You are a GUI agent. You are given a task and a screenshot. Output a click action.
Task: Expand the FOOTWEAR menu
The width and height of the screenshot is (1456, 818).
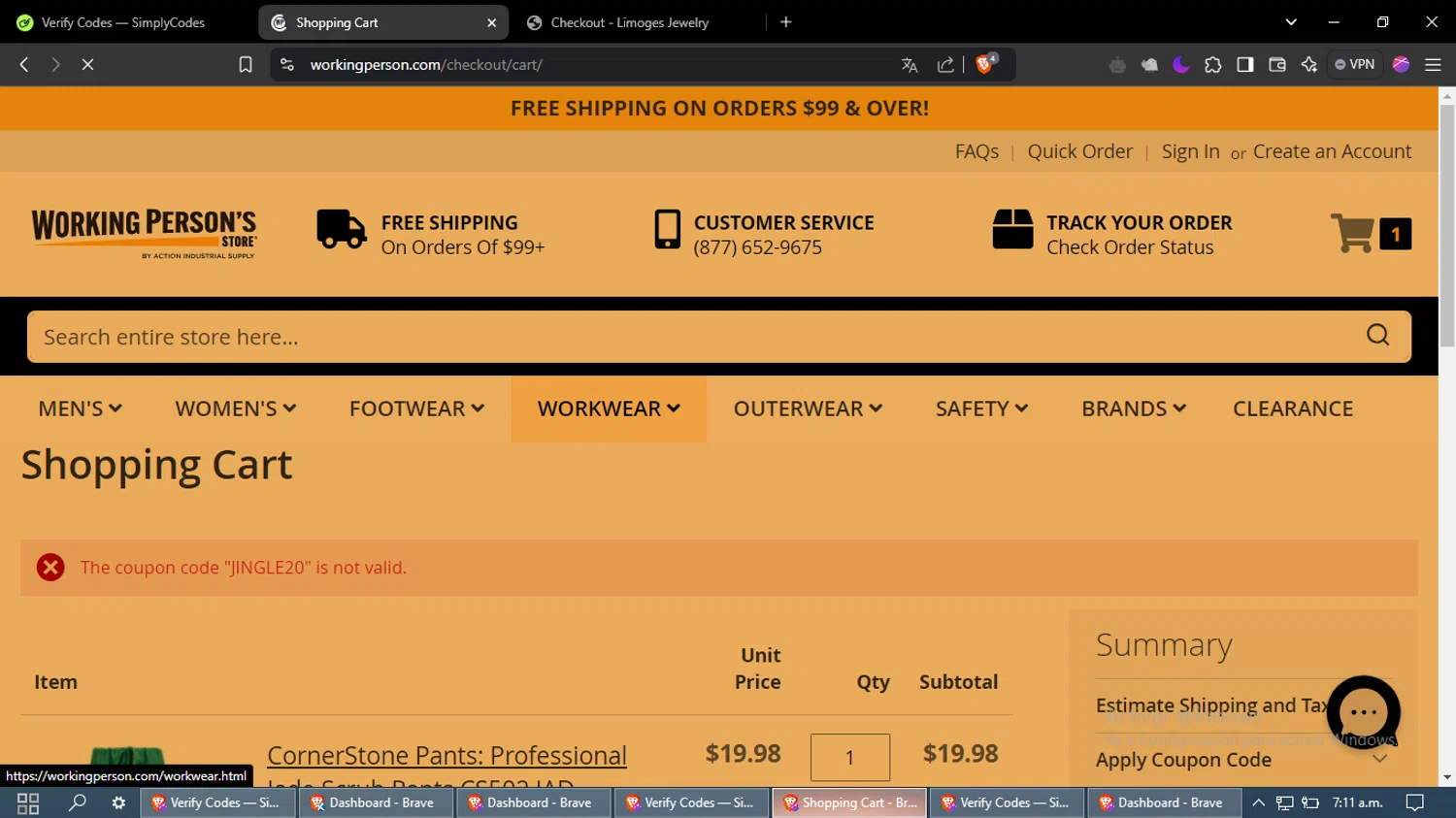click(x=417, y=409)
